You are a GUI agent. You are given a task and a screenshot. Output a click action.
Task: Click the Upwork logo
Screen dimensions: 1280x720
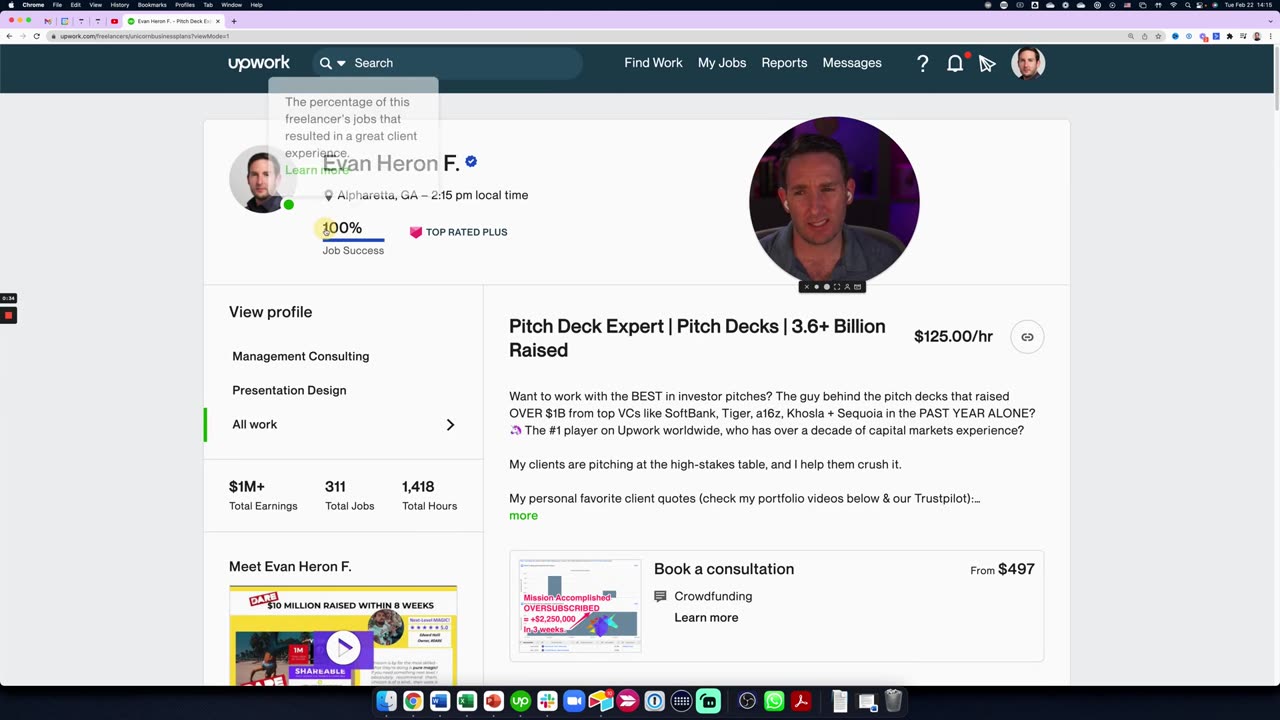point(258,63)
